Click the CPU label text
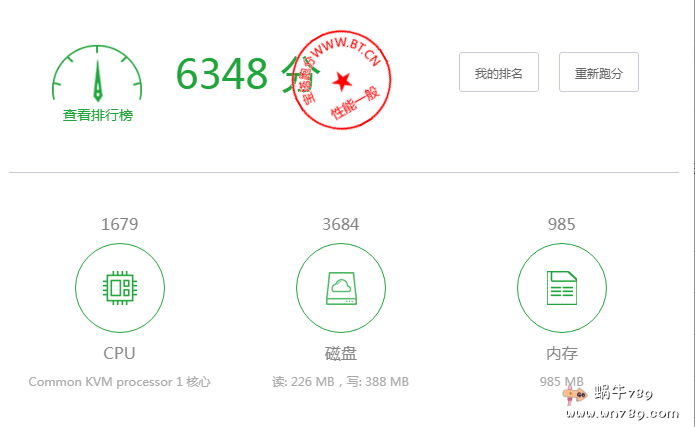Viewport: 695px width, 427px height. (x=120, y=353)
